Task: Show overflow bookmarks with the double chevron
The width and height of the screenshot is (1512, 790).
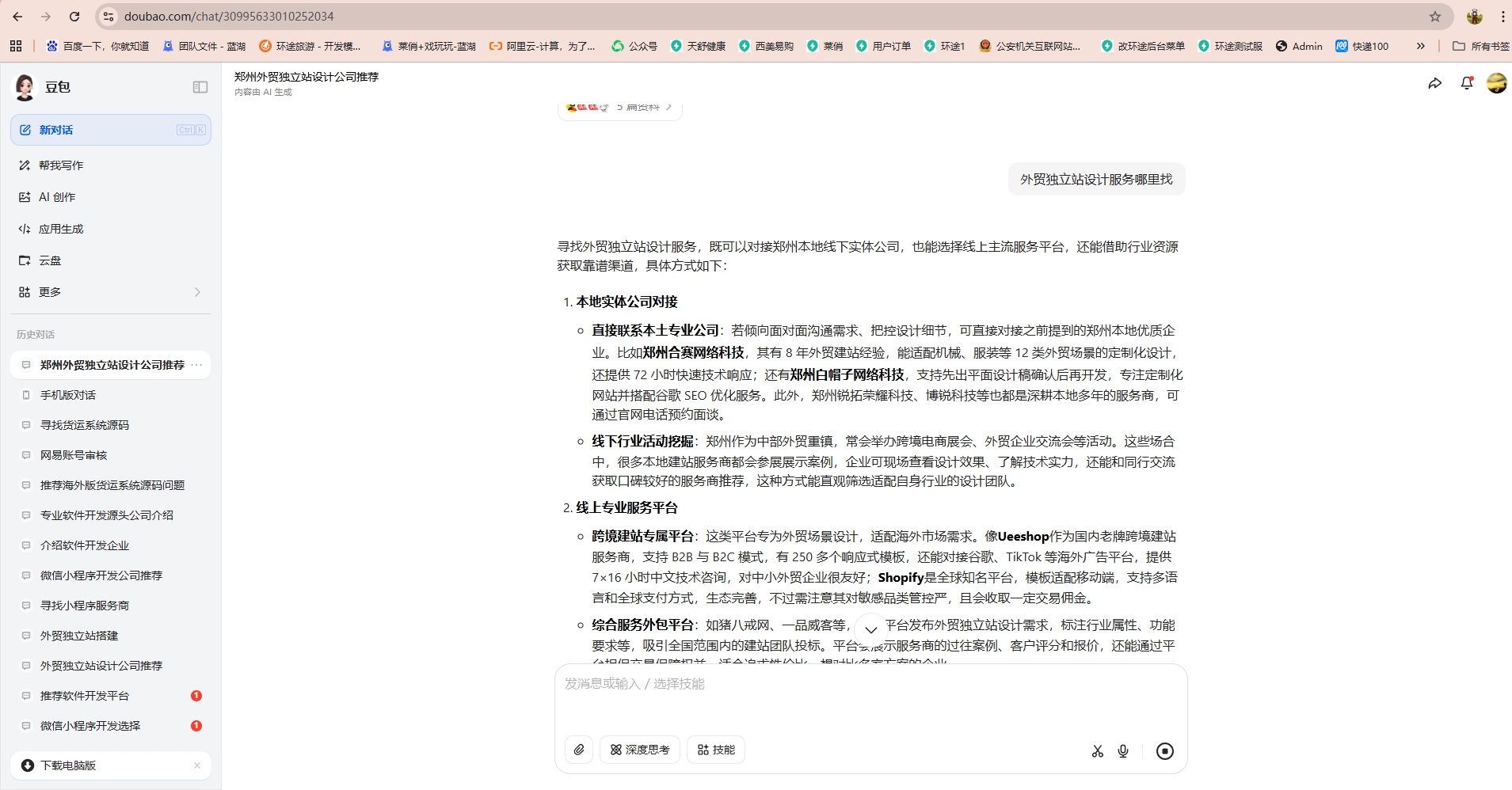Action: (1422, 46)
